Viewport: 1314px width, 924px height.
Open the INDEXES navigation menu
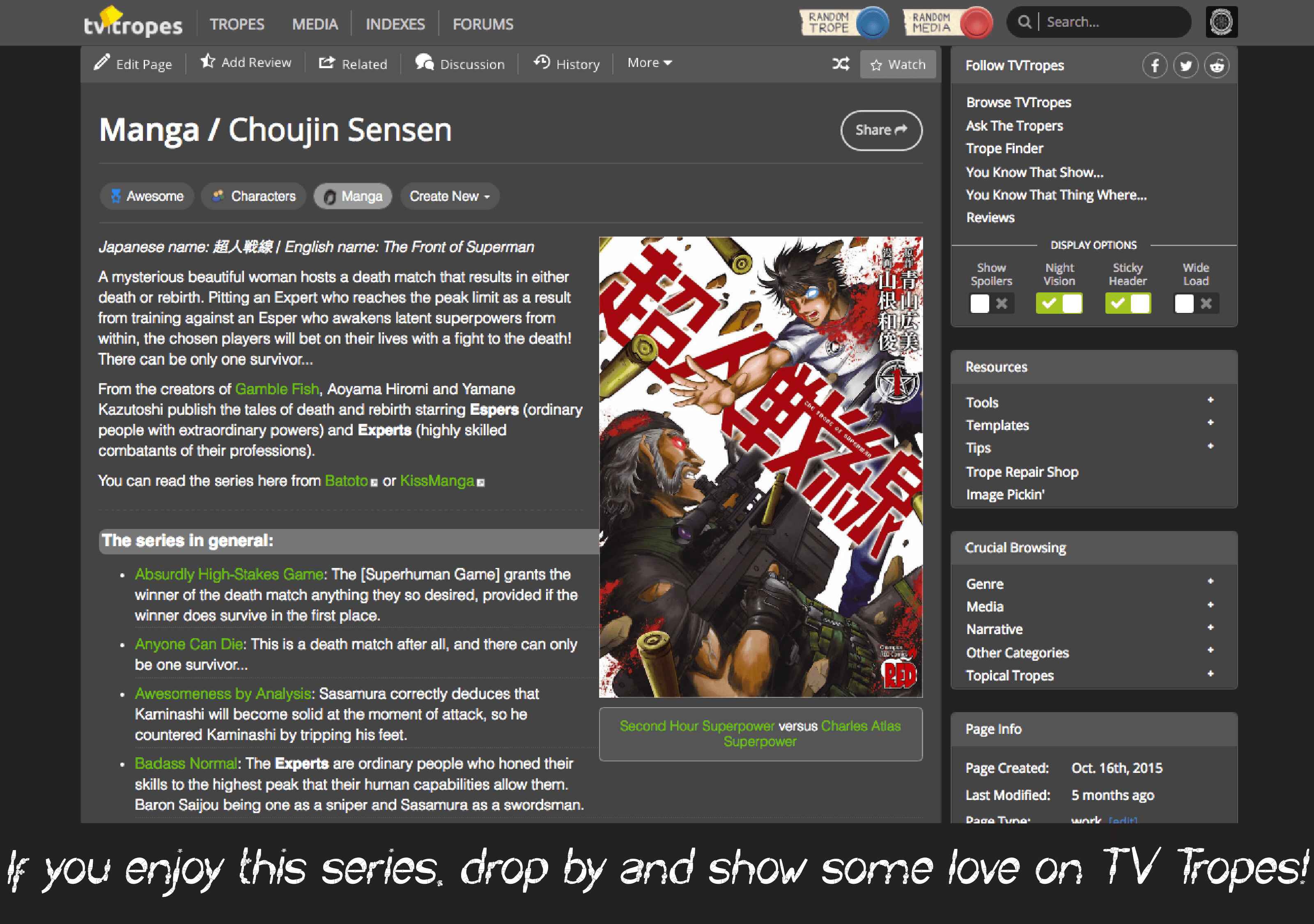coord(395,24)
